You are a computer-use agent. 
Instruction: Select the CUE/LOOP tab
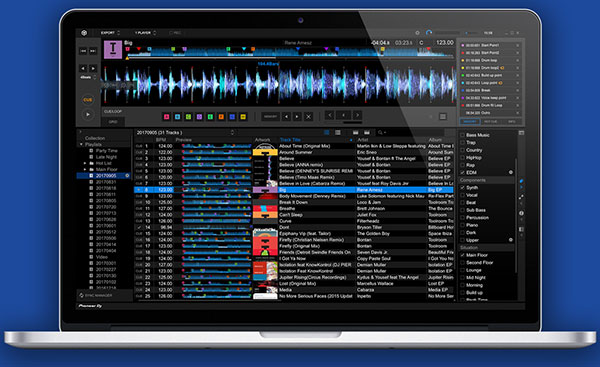pyautogui.click(x=112, y=111)
